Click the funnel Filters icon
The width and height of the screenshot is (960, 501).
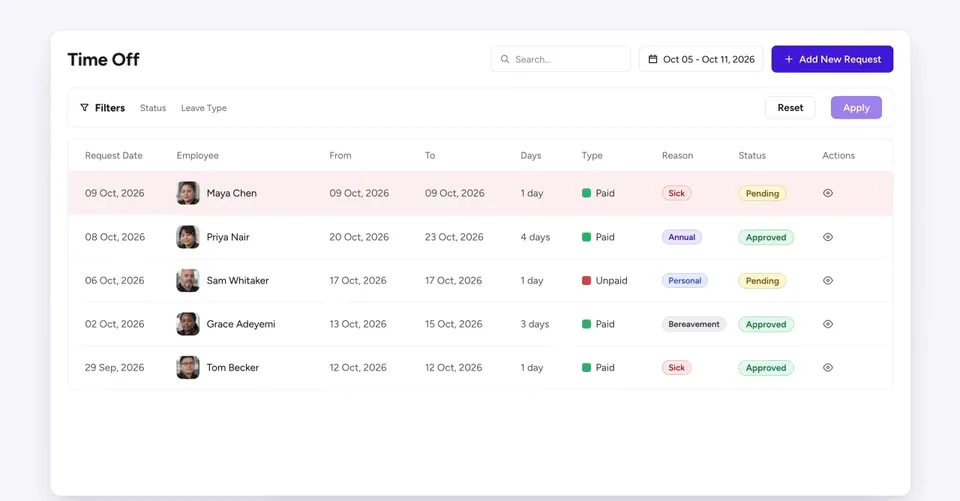tap(84, 108)
